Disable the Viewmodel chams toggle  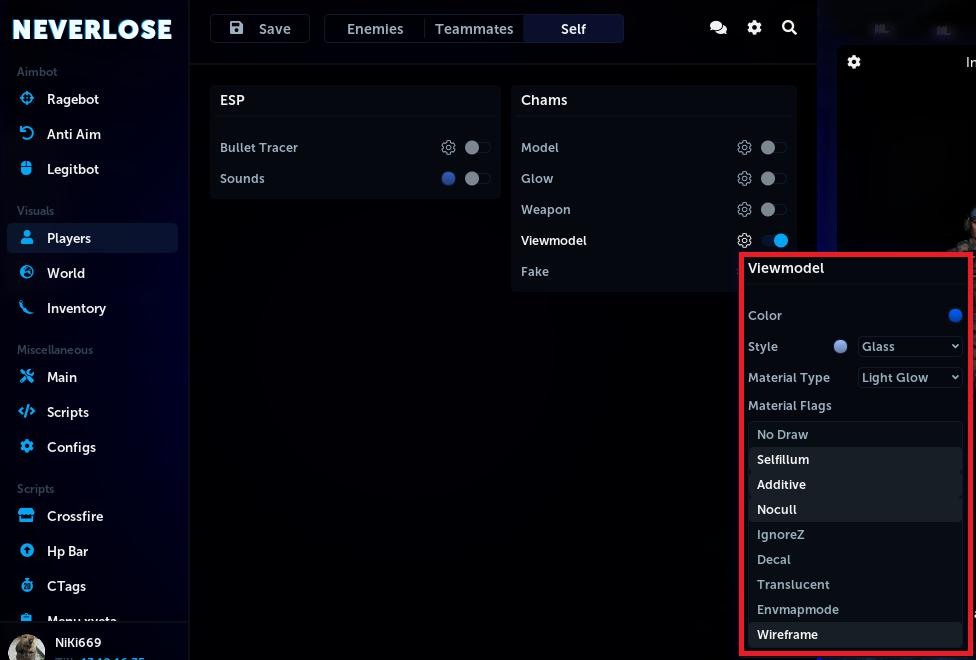pos(775,240)
